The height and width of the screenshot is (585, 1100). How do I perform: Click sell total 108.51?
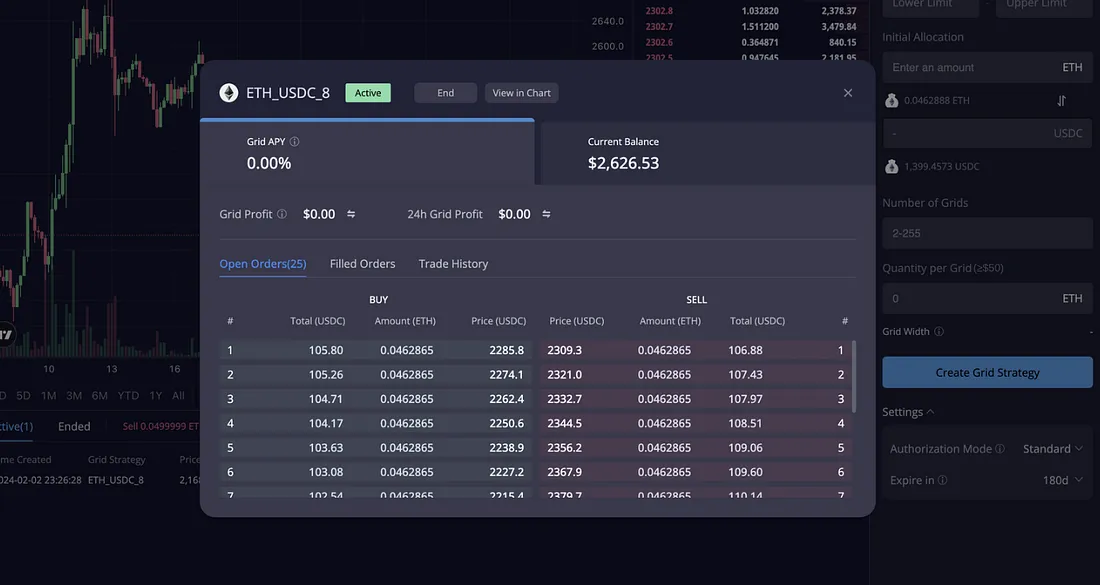(x=745, y=424)
